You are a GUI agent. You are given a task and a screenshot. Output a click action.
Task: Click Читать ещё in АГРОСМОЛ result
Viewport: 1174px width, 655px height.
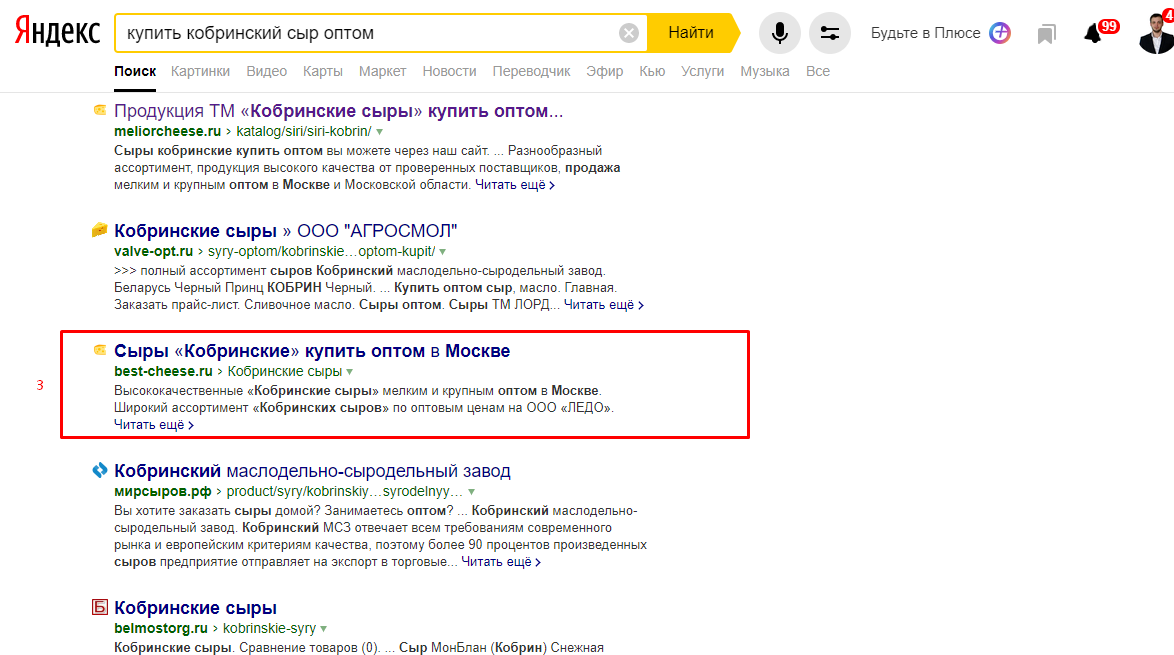(x=603, y=305)
